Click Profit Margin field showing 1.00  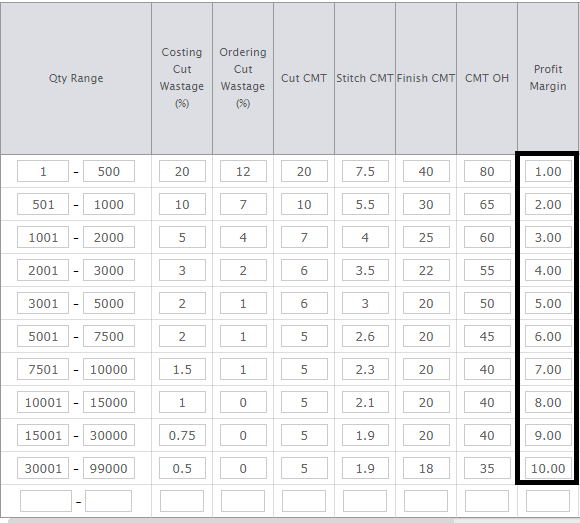pos(548,171)
